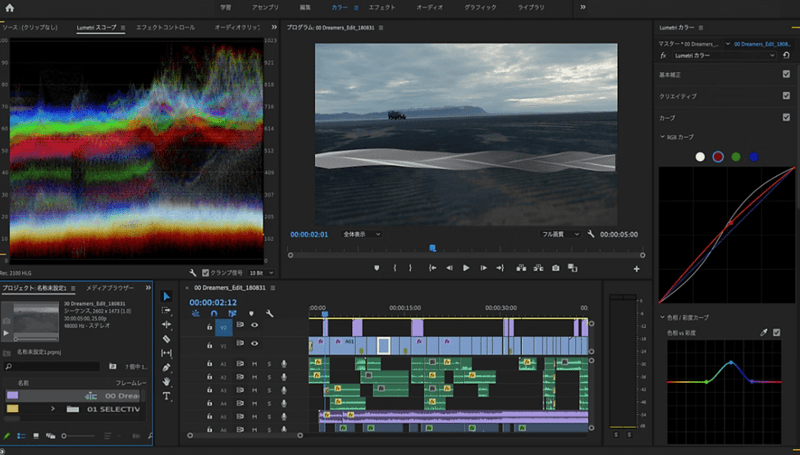This screenshot has width=800, height=455.
Task: Click the home icon
Action: (x=10, y=7)
